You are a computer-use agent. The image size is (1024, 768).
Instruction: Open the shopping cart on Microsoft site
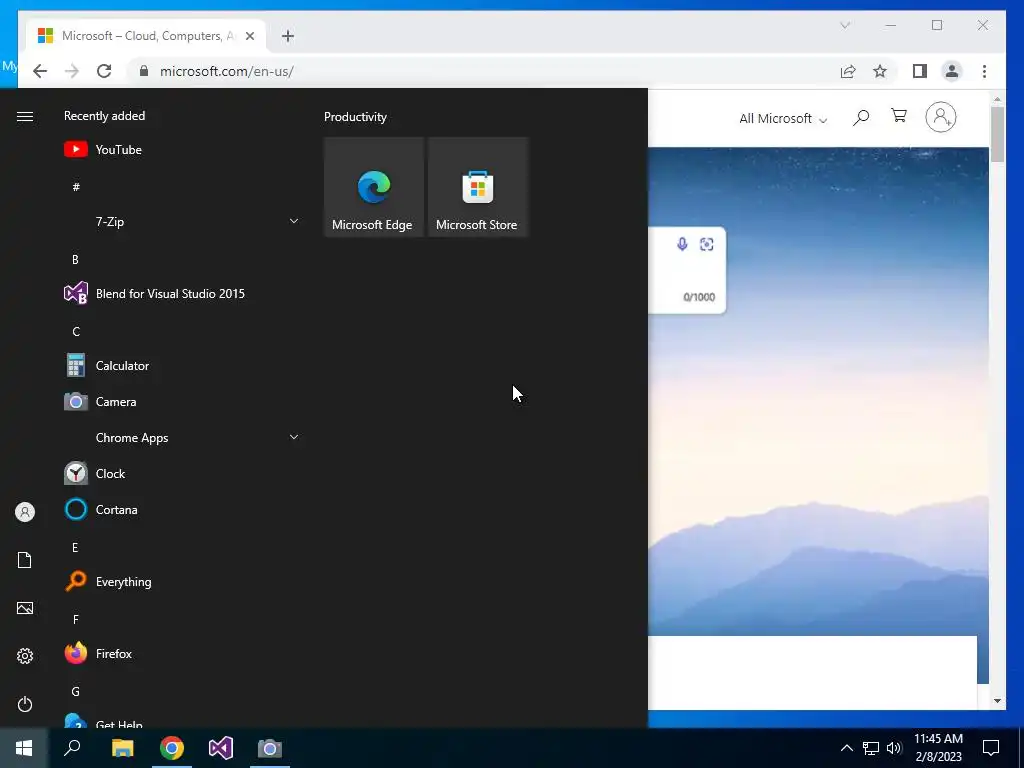[x=899, y=116]
